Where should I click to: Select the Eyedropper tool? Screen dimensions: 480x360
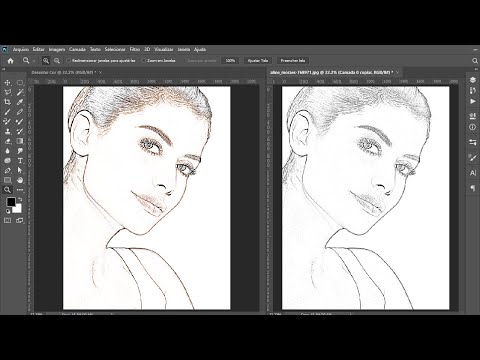point(20,102)
